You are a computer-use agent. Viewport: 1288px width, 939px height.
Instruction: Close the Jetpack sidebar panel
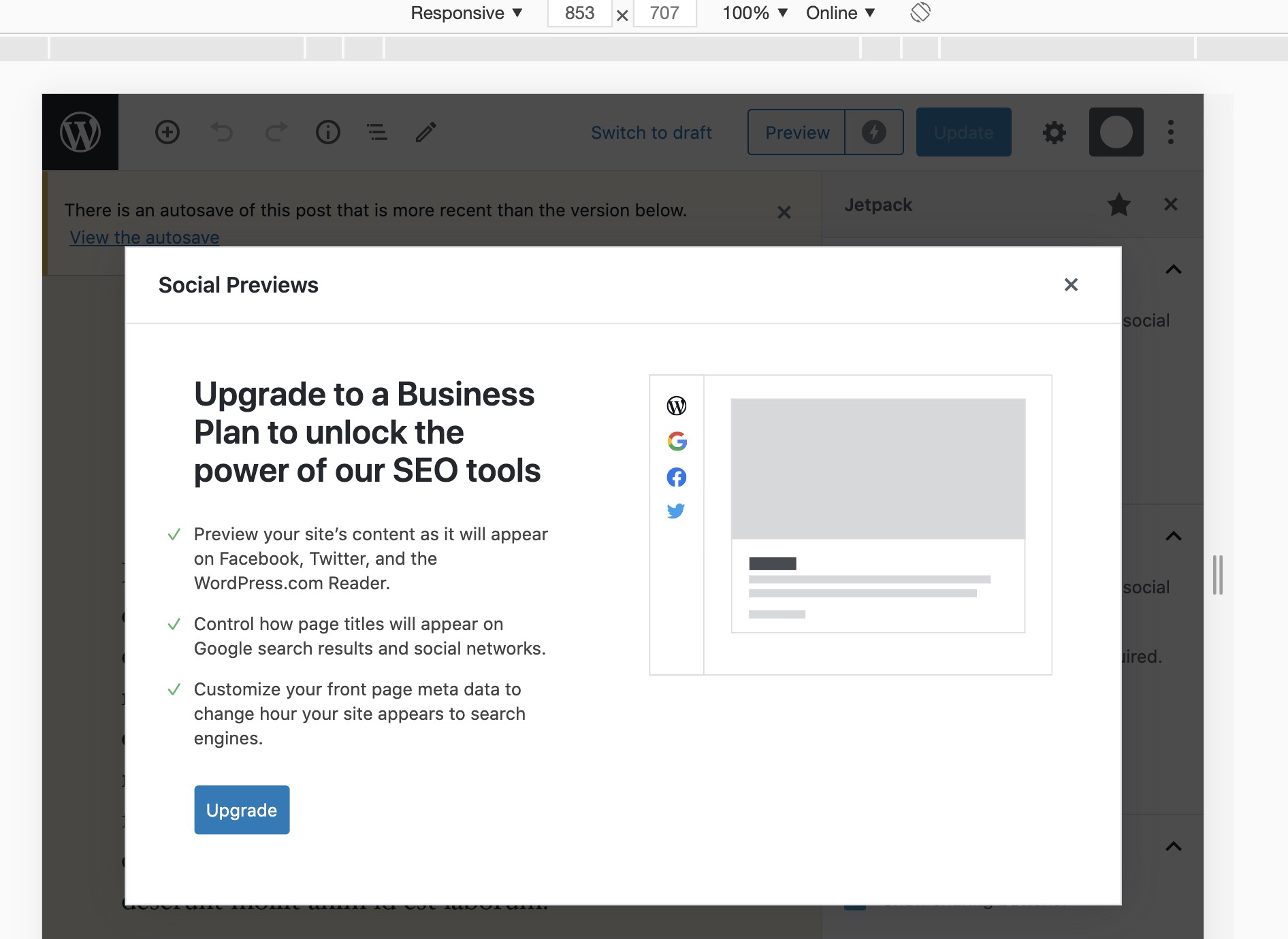tap(1171, 204)
